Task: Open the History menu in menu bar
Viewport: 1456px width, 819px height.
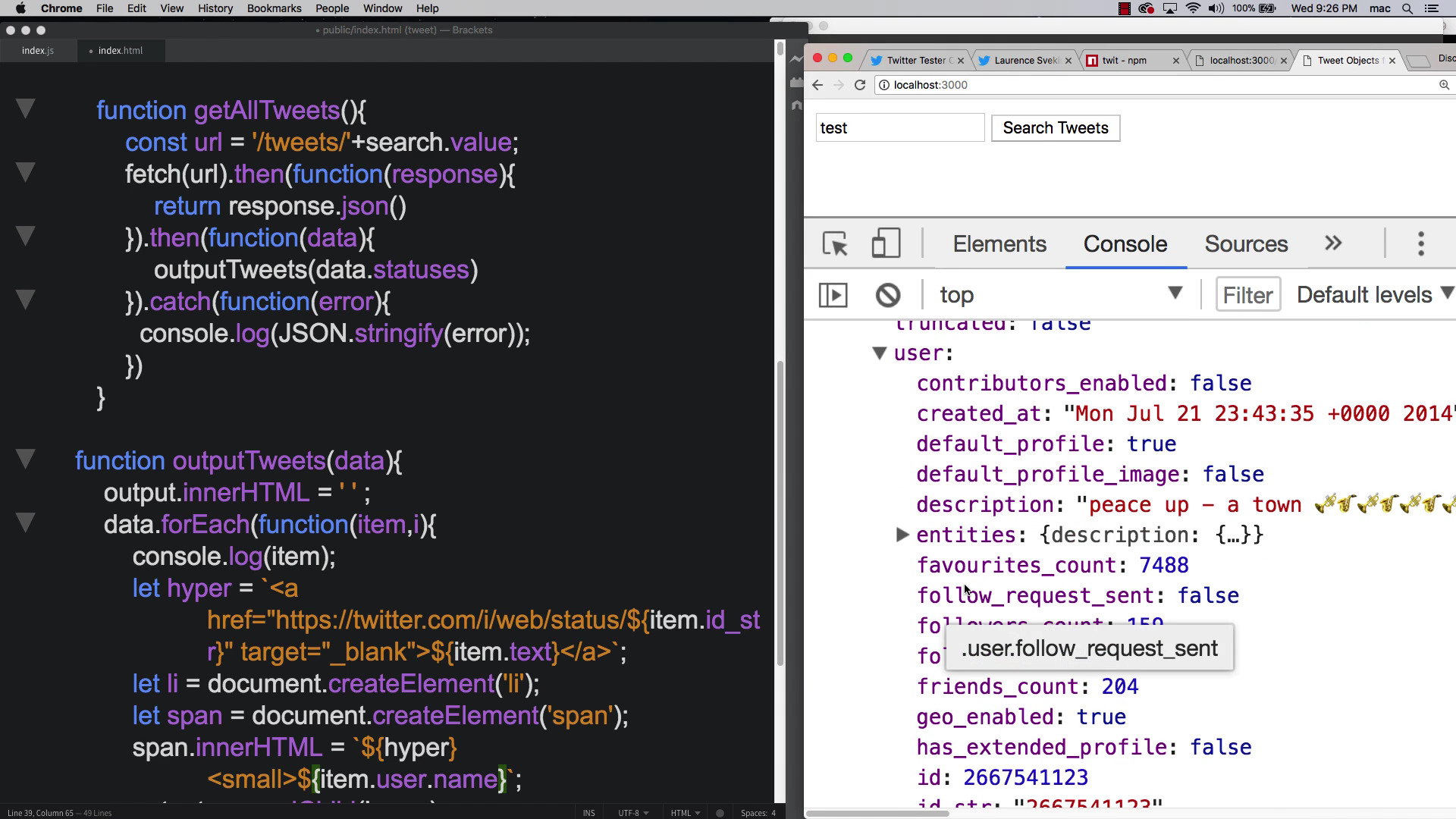Action: [215, 8]
